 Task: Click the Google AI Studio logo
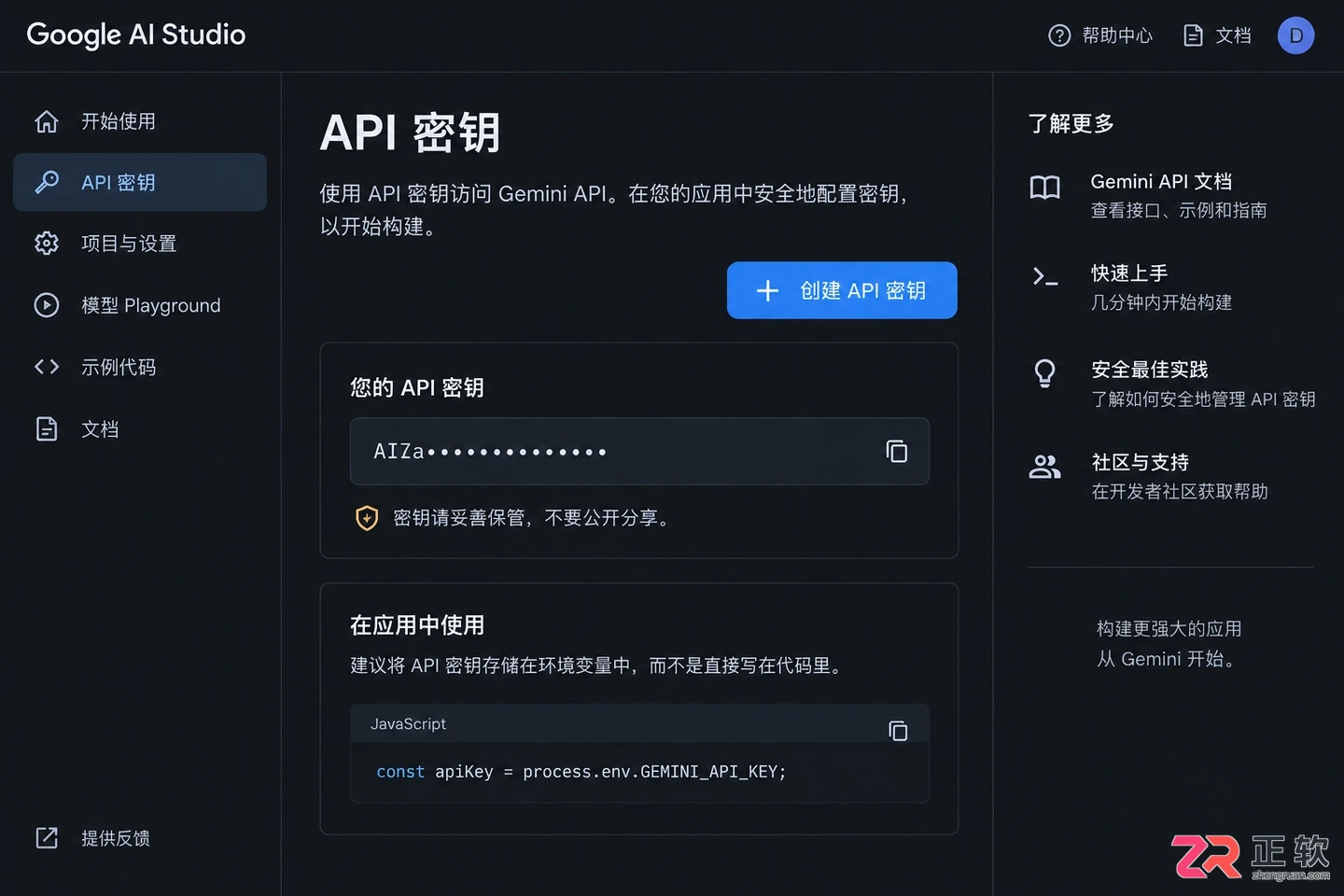(x=136, y=35)
